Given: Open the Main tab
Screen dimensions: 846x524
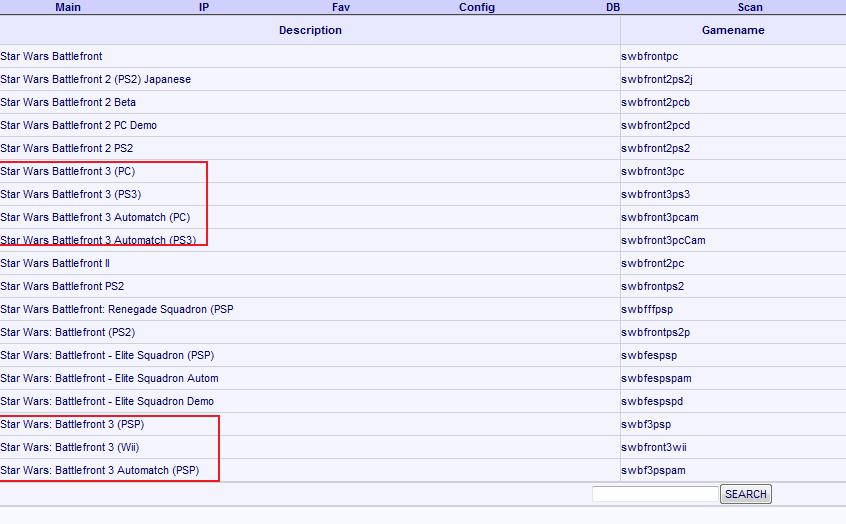Looking at the screenshot, I should [68, 7].
